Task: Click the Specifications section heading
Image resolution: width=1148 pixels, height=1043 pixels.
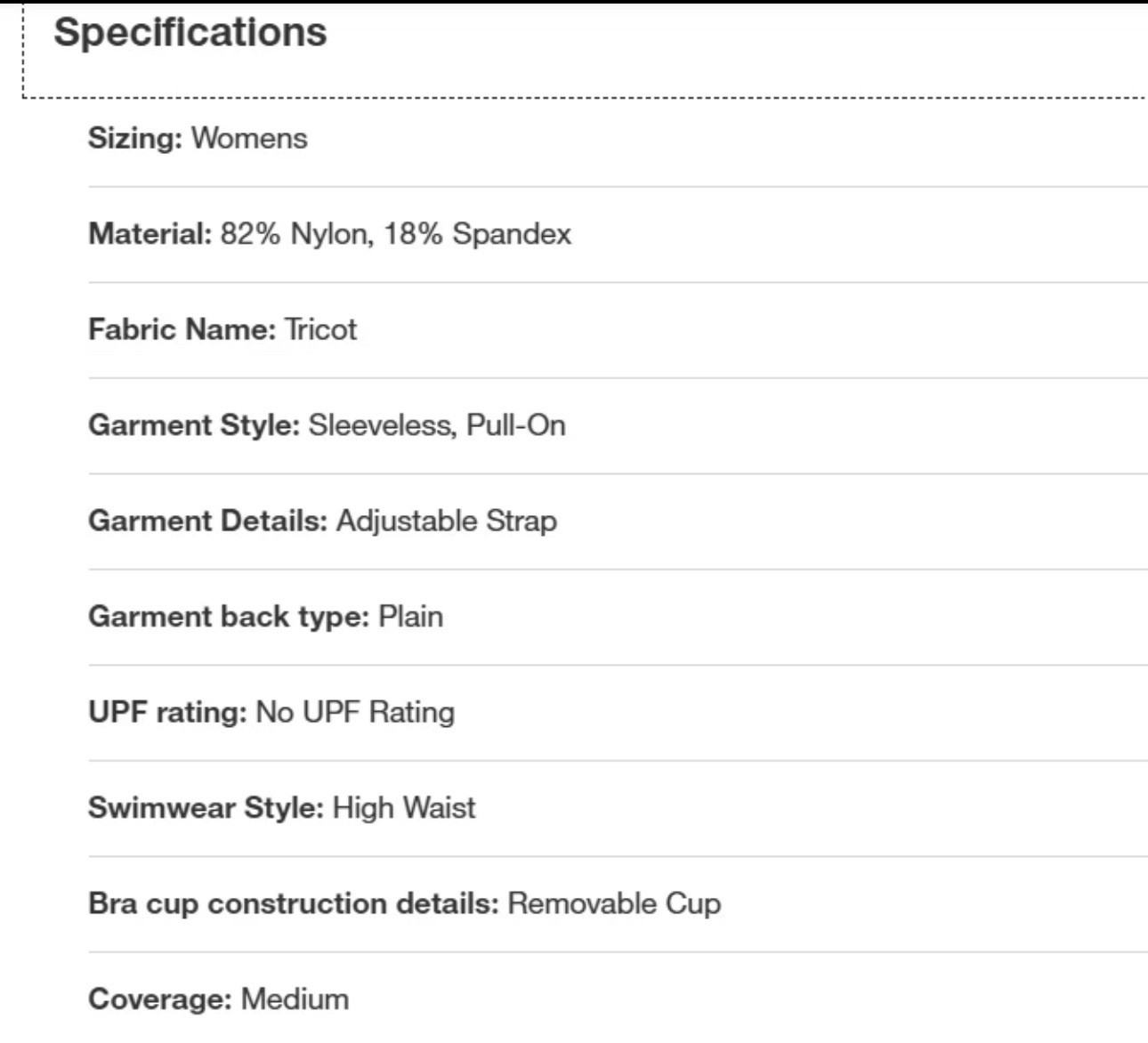Action: (190, 33)
